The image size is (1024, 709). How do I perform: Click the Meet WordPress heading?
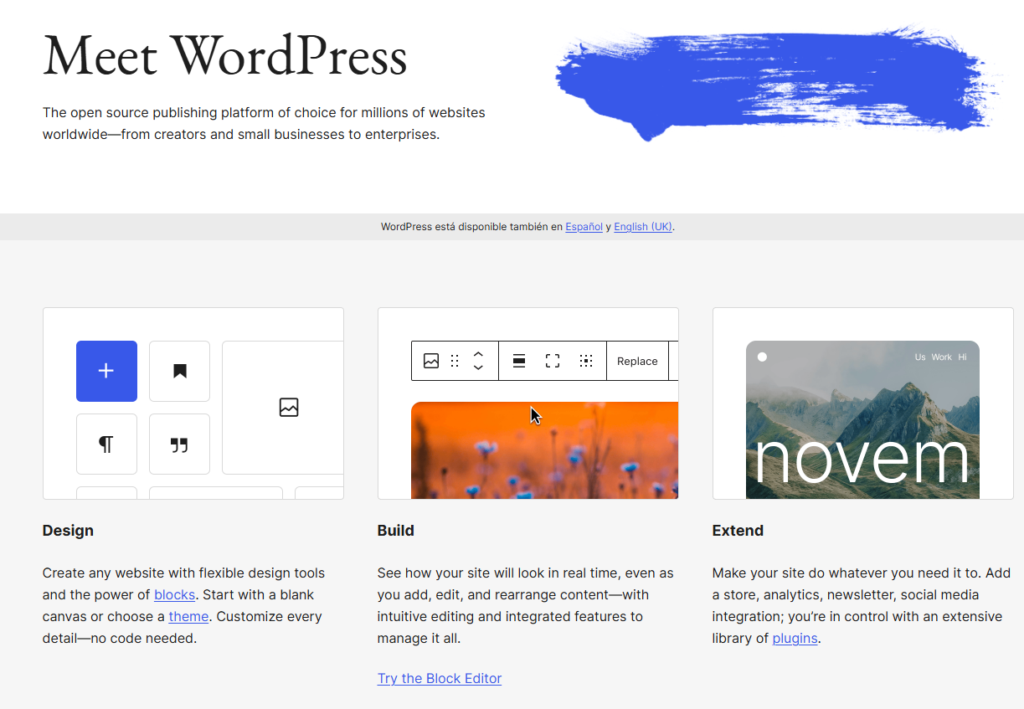225,56
